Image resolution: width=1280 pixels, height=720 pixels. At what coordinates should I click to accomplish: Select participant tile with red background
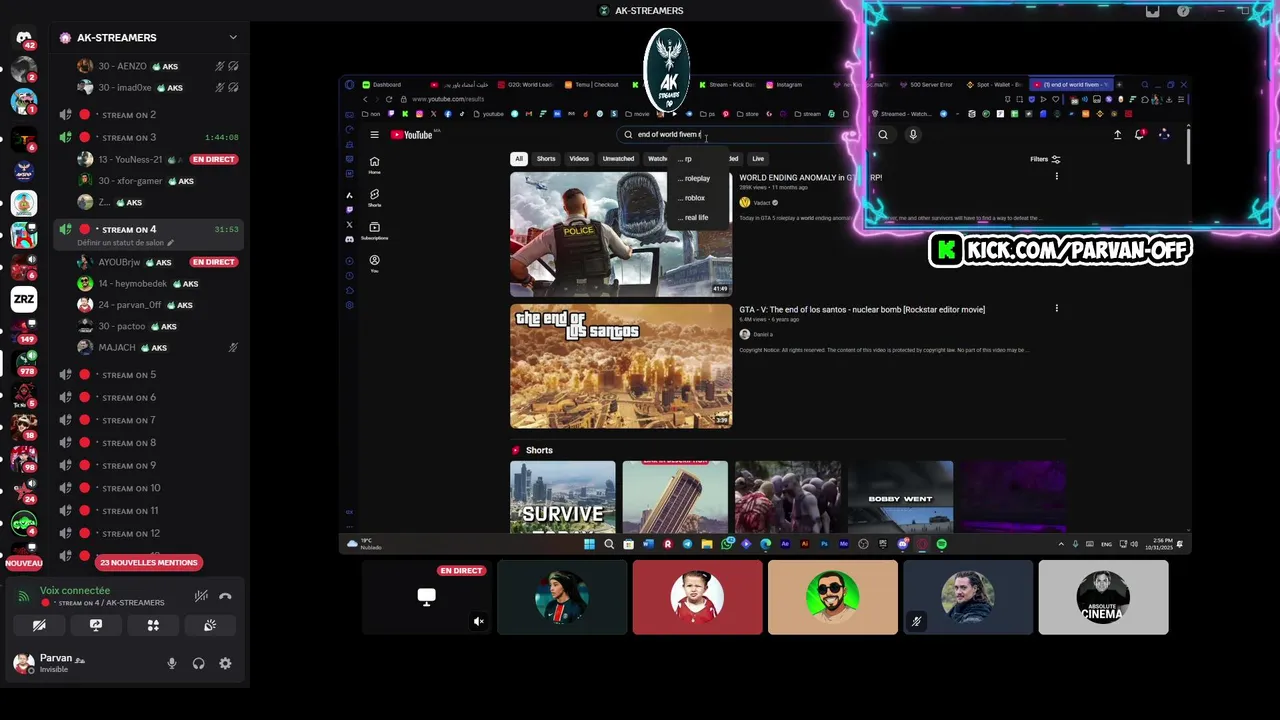[x=698, y=597]
